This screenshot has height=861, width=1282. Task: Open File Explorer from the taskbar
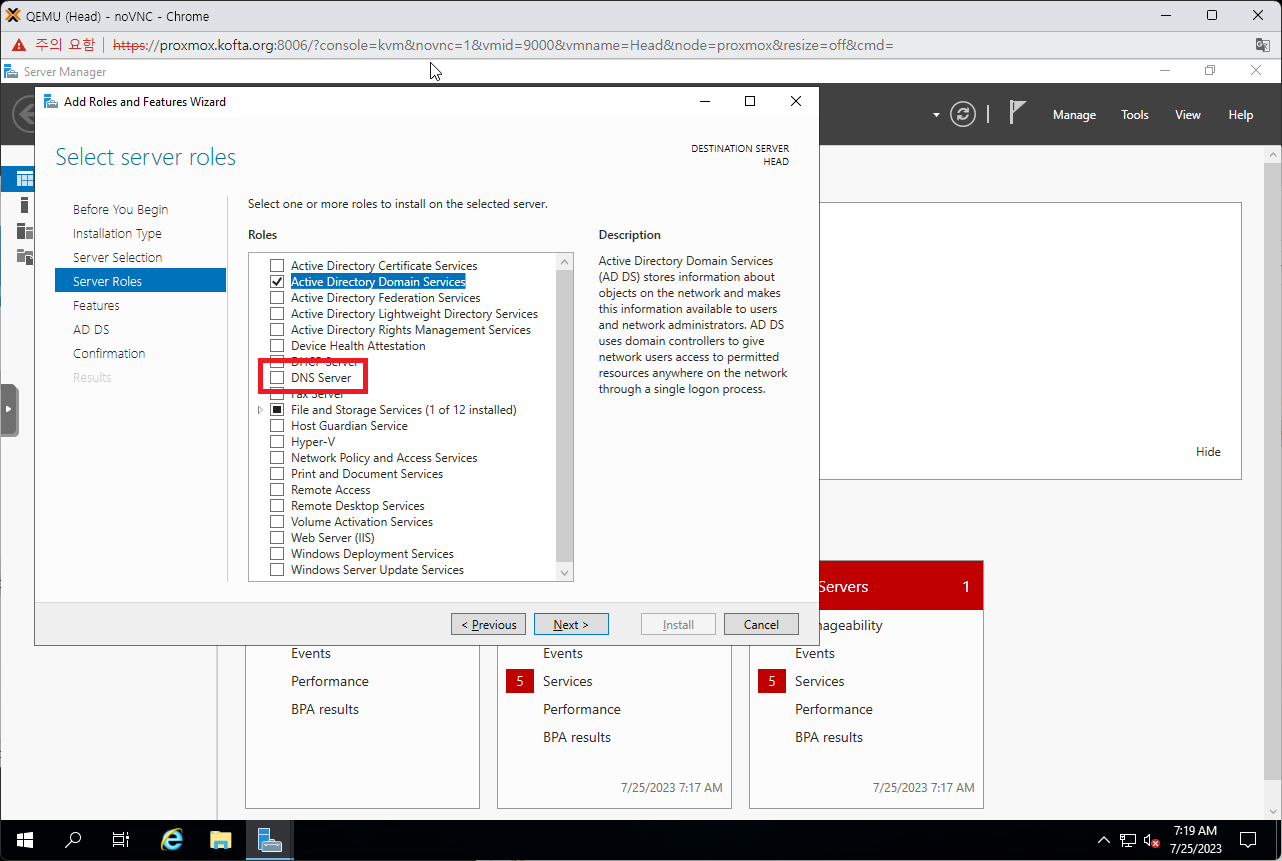pyautogui.click(x=220, y=840)
